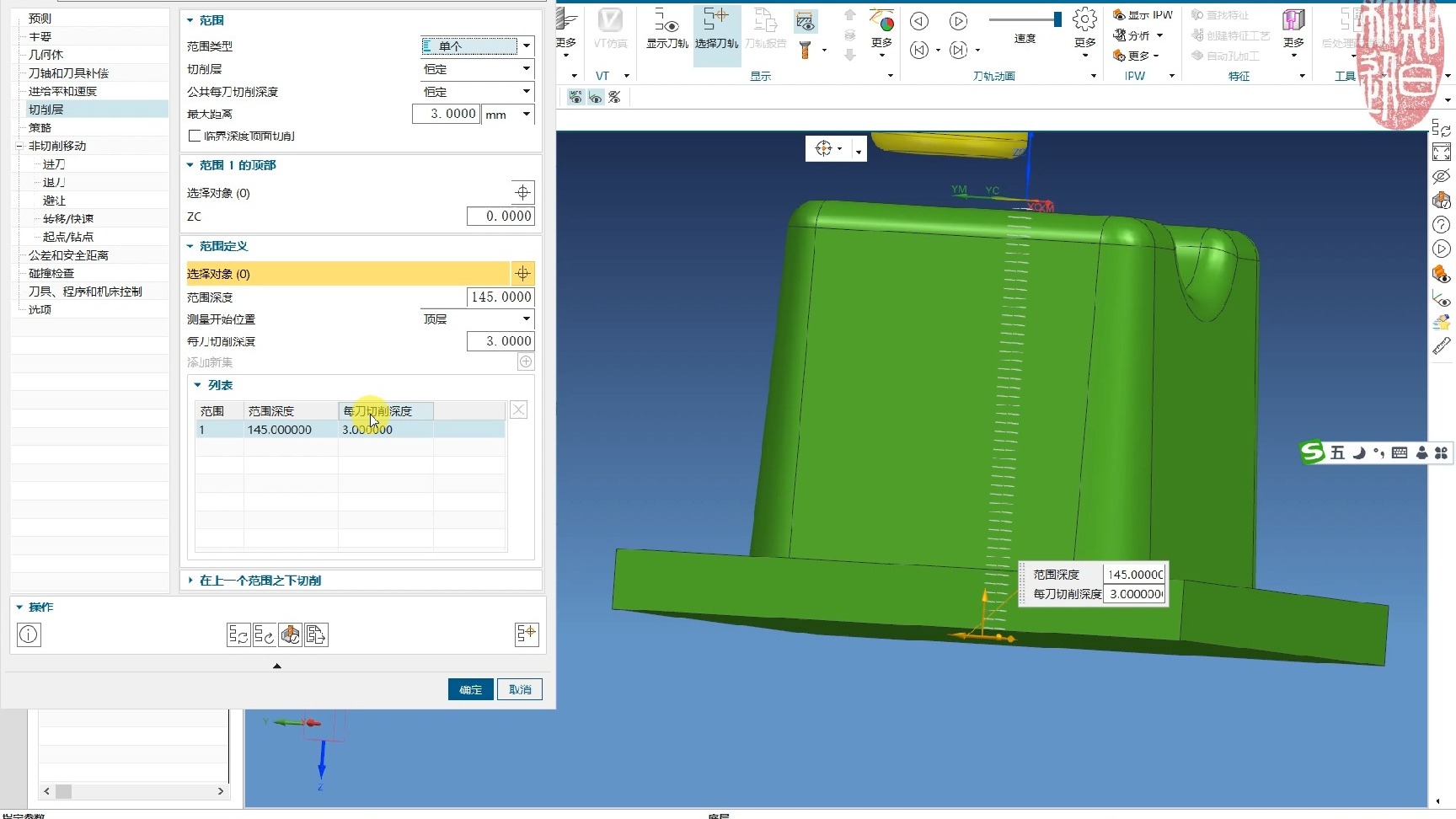1456x819 pixels.
Task: Click point selector on highlighted 范围定义 选择对象 row
Action: coord(523,273)
